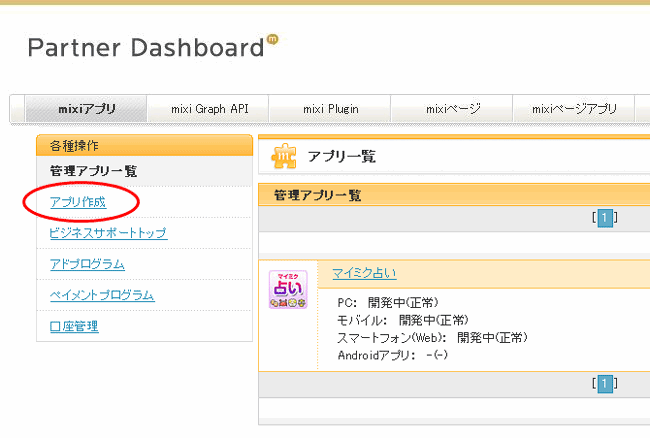Click the 管理アプリ一覧 sidebar heading
Image resolution: width=650 pixels, height=438 pixels.
[x=93, y=171]
